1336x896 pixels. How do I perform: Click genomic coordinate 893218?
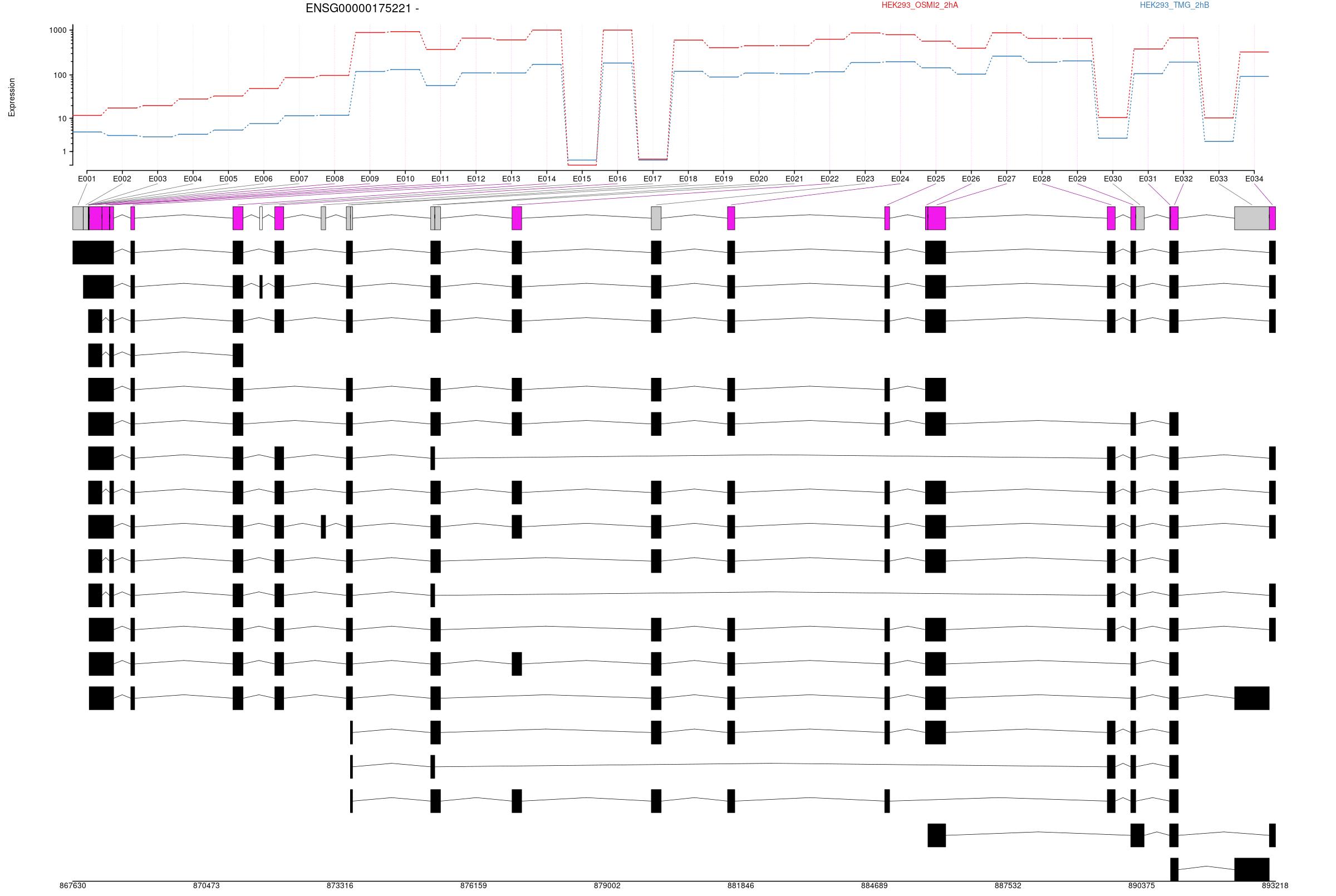pos(1275,886)
